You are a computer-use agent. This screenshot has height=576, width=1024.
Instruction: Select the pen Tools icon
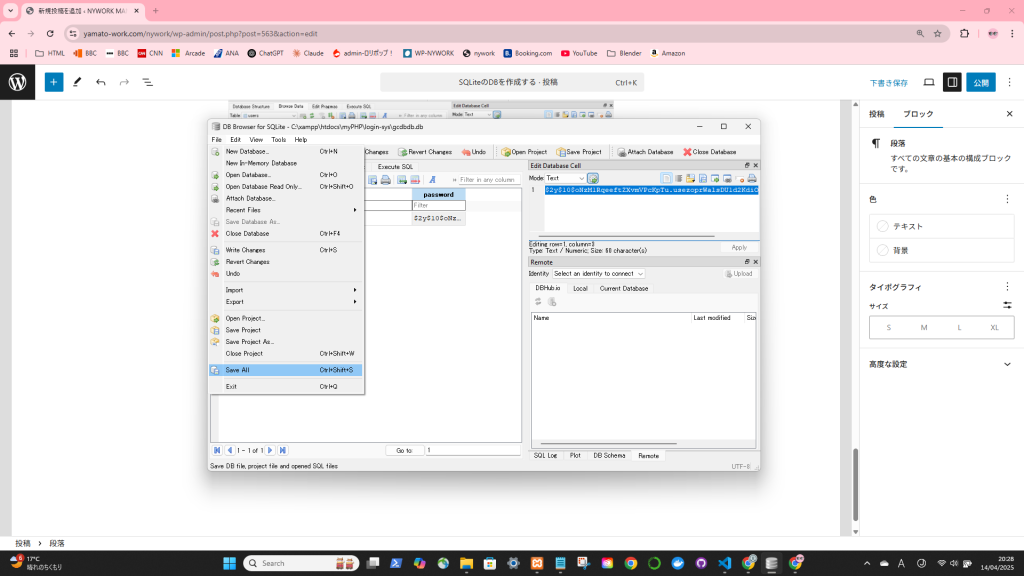pos(78,82)
